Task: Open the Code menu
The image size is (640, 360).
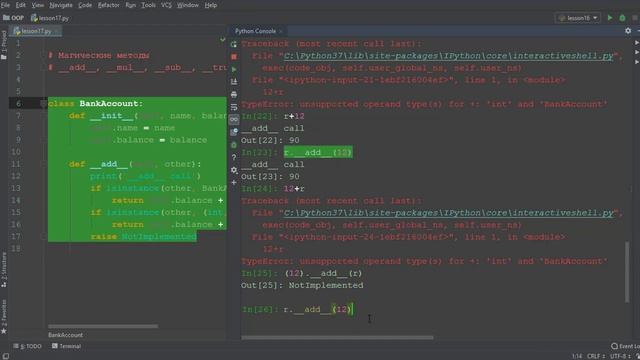Action: coord(85,5)
